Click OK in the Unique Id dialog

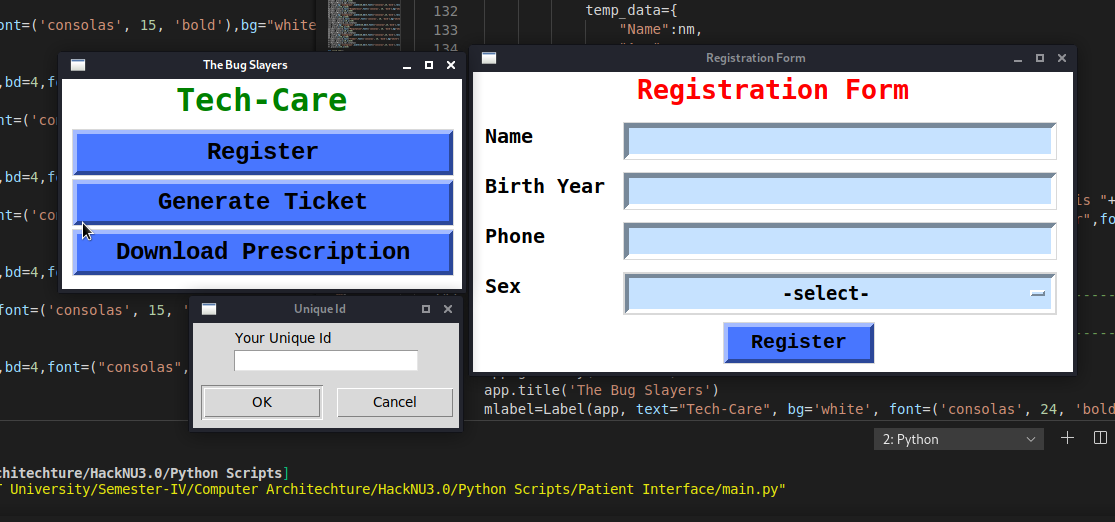[x=262, y=403]
